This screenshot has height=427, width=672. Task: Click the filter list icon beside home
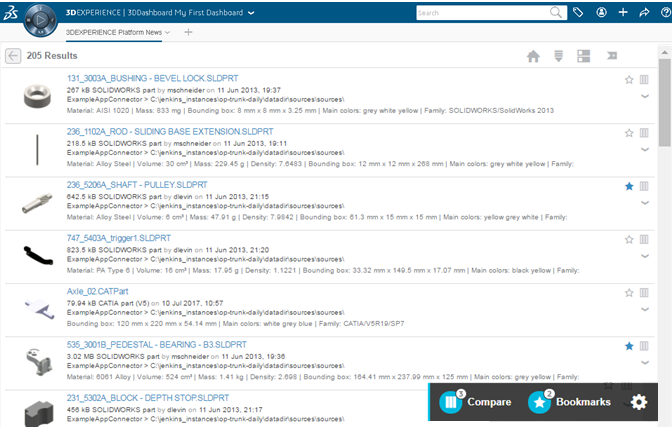coord(558,56)
